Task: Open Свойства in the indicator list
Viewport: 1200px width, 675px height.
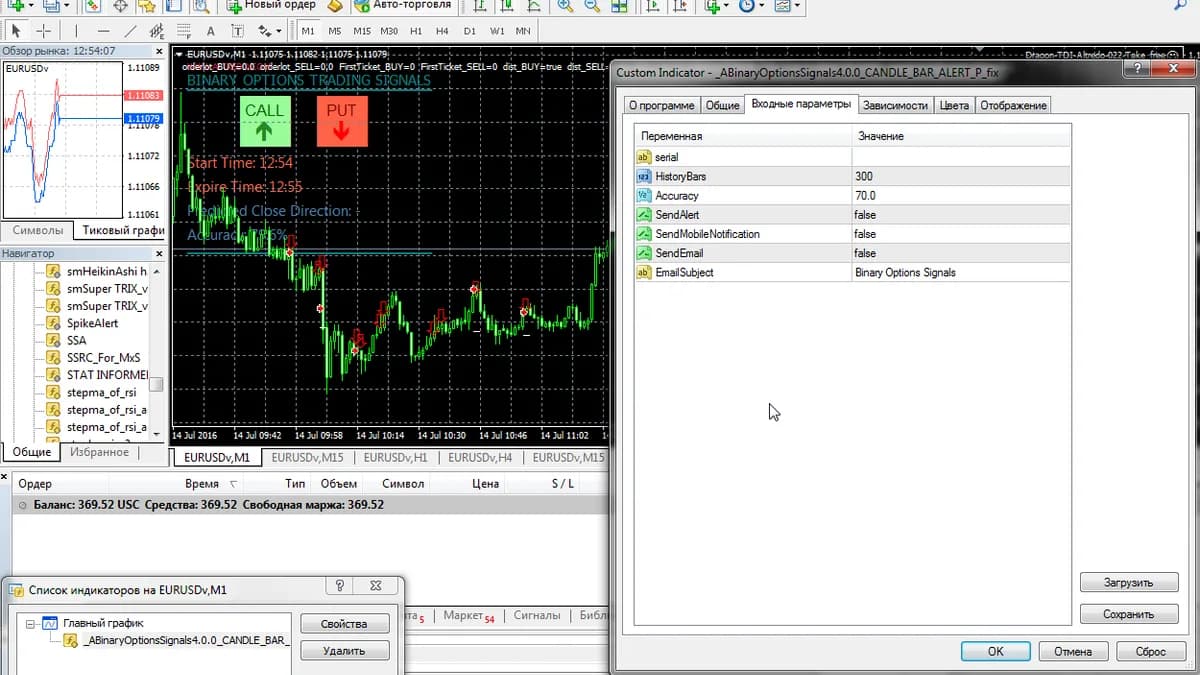Action: point(344,624)
